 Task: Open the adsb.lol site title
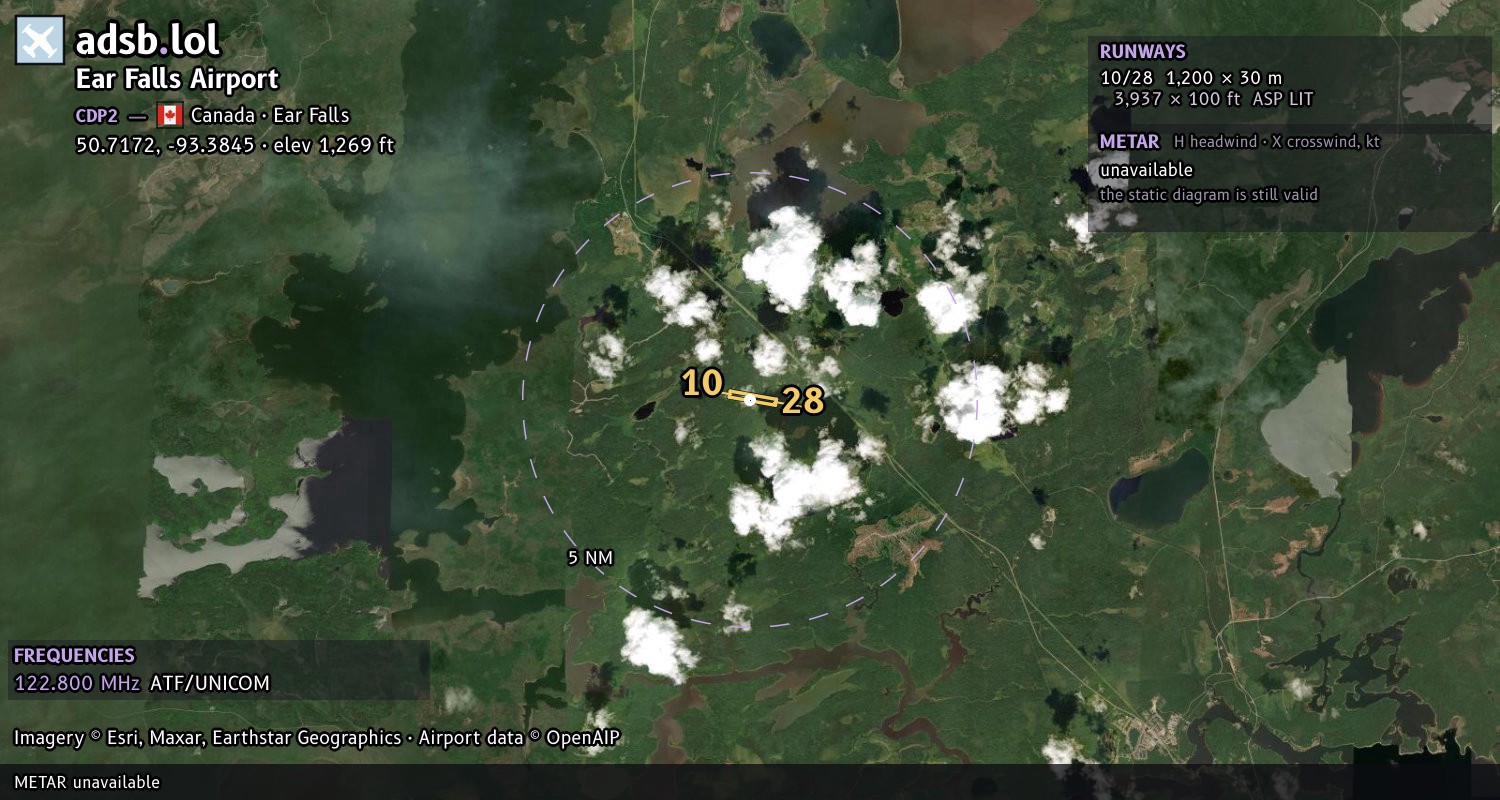[147, 41]
